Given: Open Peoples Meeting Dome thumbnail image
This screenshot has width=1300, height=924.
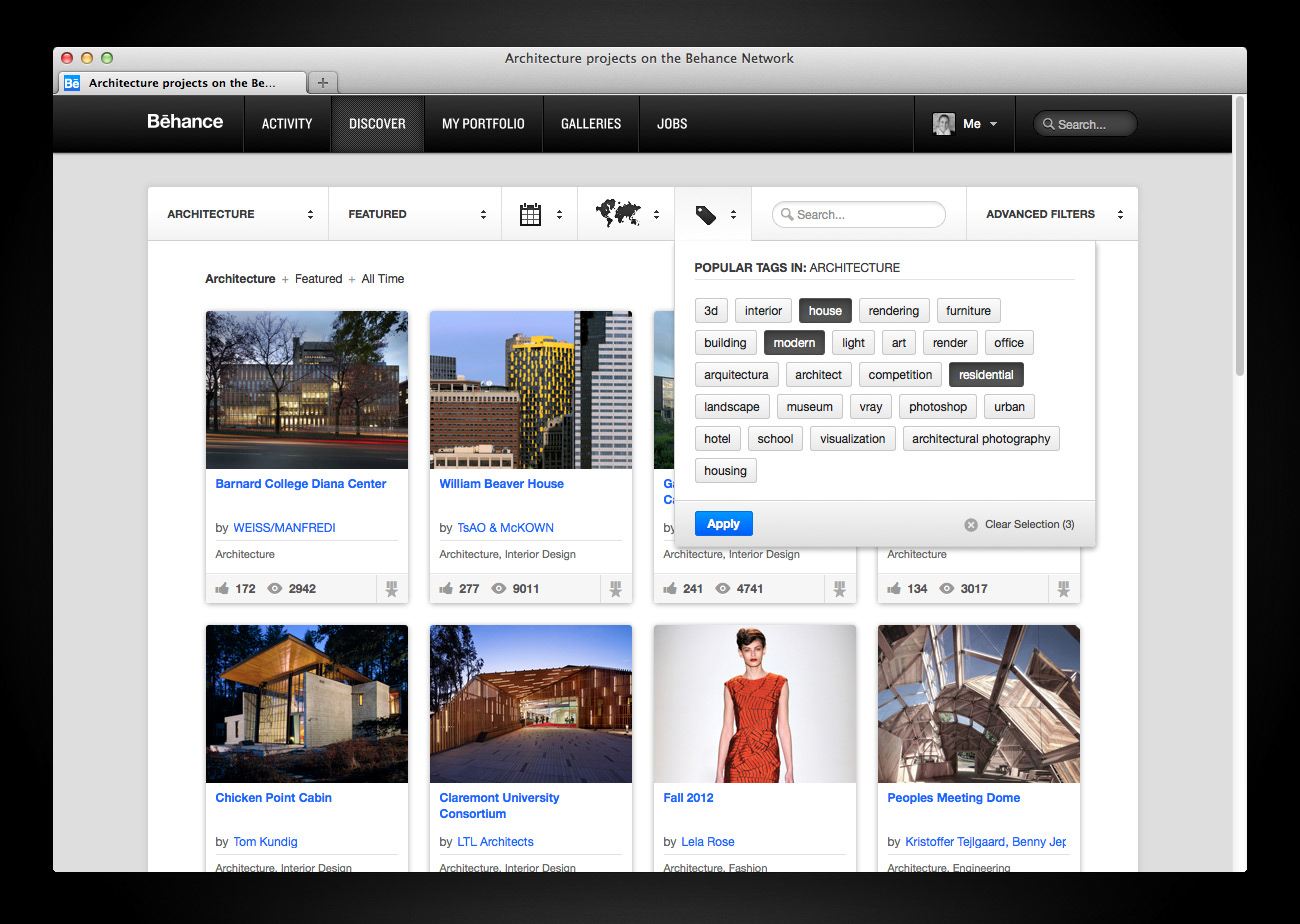Looking at the screenshot, I should coord(979,704).
